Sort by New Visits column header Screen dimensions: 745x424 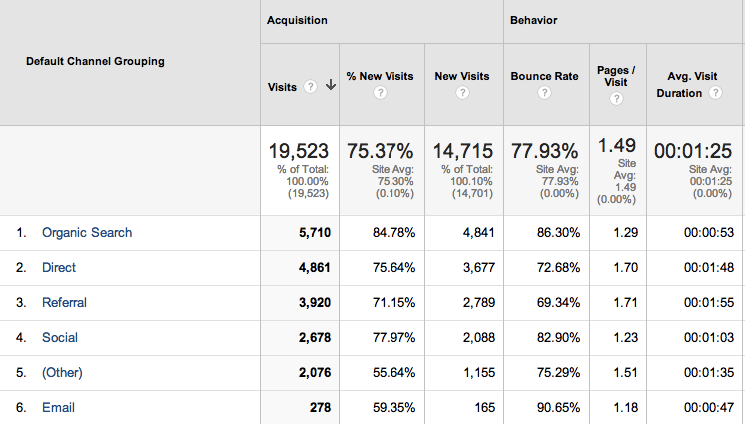[x=462, y=76]
